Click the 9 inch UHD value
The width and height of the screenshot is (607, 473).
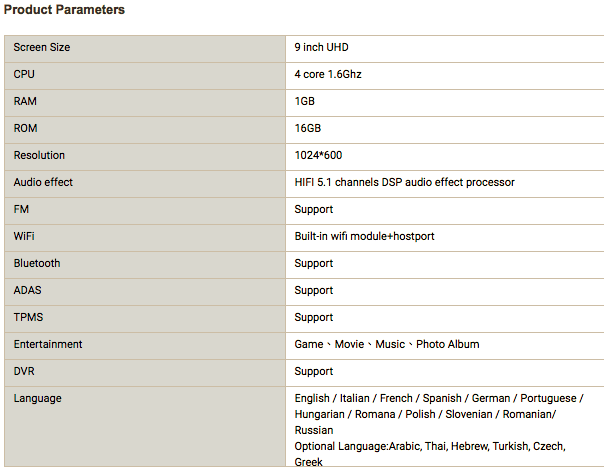tap(321, 48)
